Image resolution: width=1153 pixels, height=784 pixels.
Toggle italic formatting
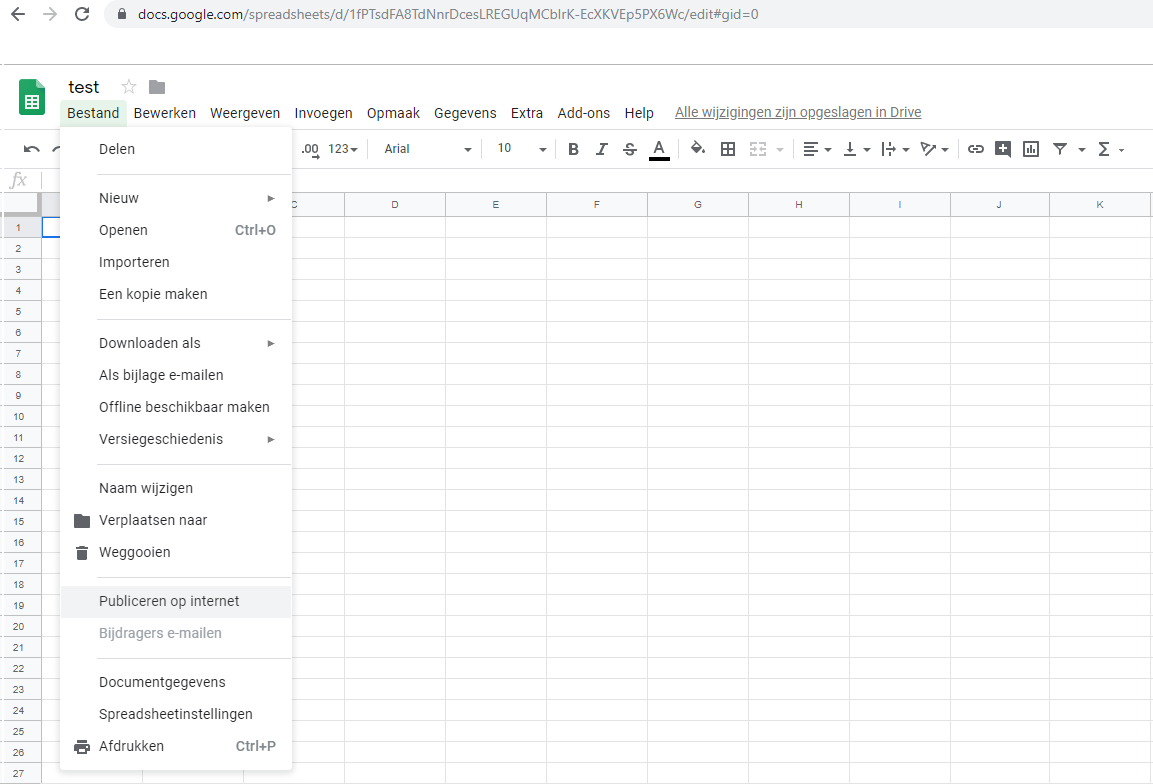(601, 148)
